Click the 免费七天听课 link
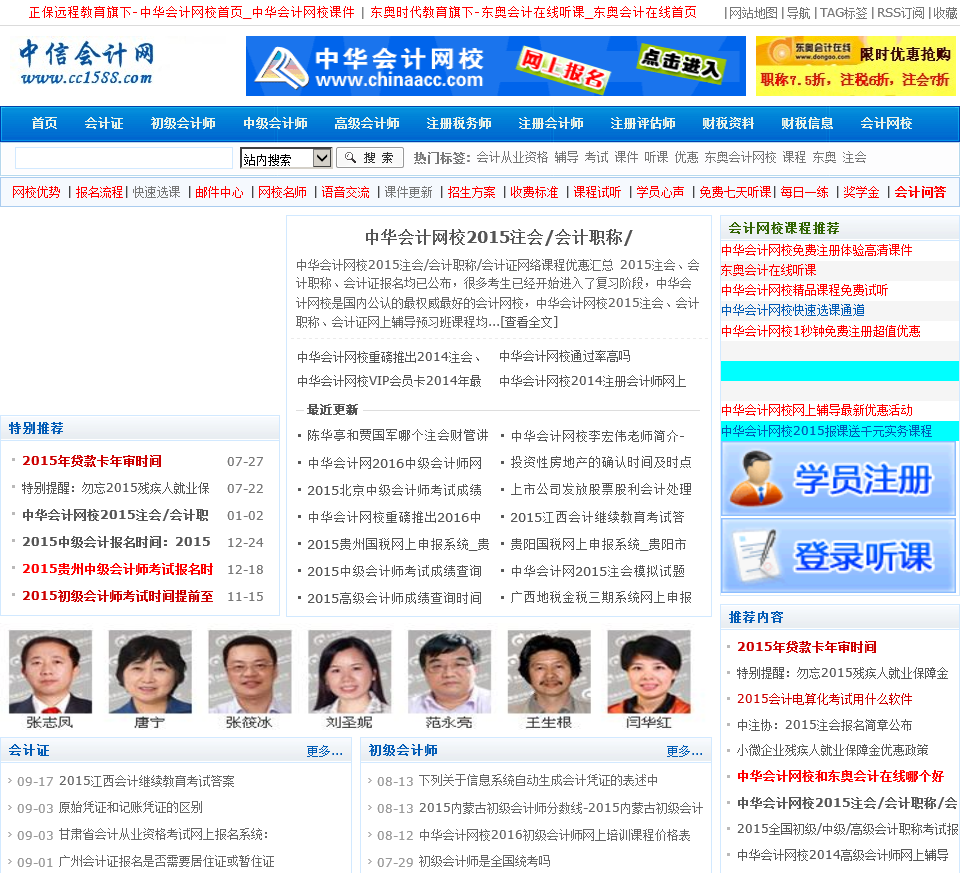 pyautogui.click(x=735, y=192)
